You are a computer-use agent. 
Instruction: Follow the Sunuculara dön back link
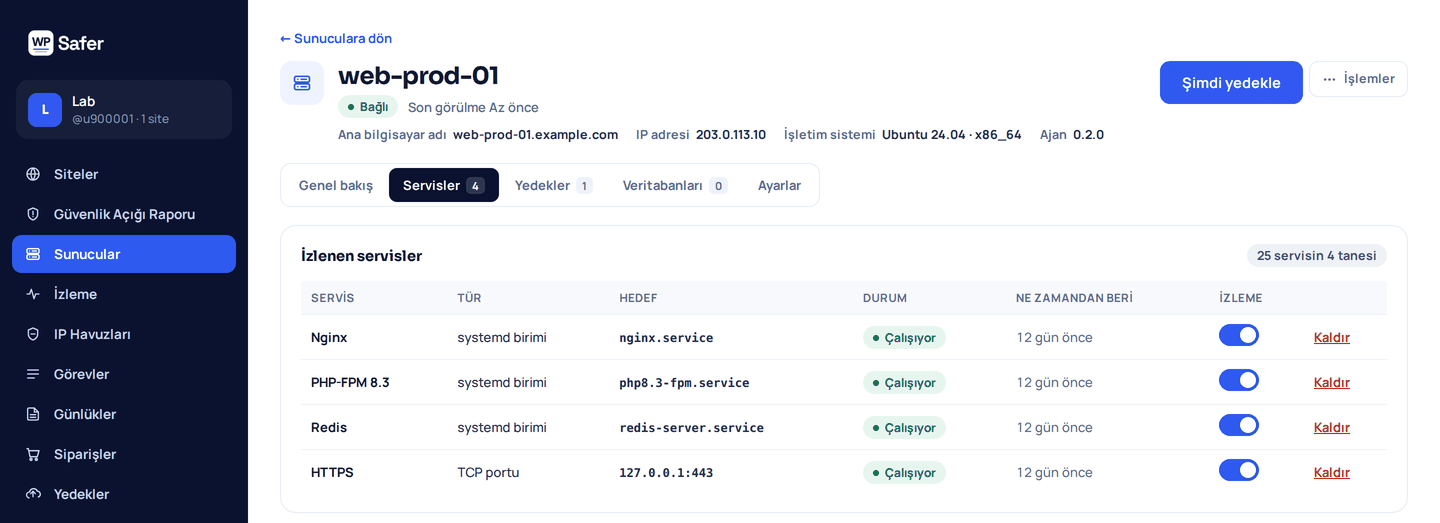[336, 38]
